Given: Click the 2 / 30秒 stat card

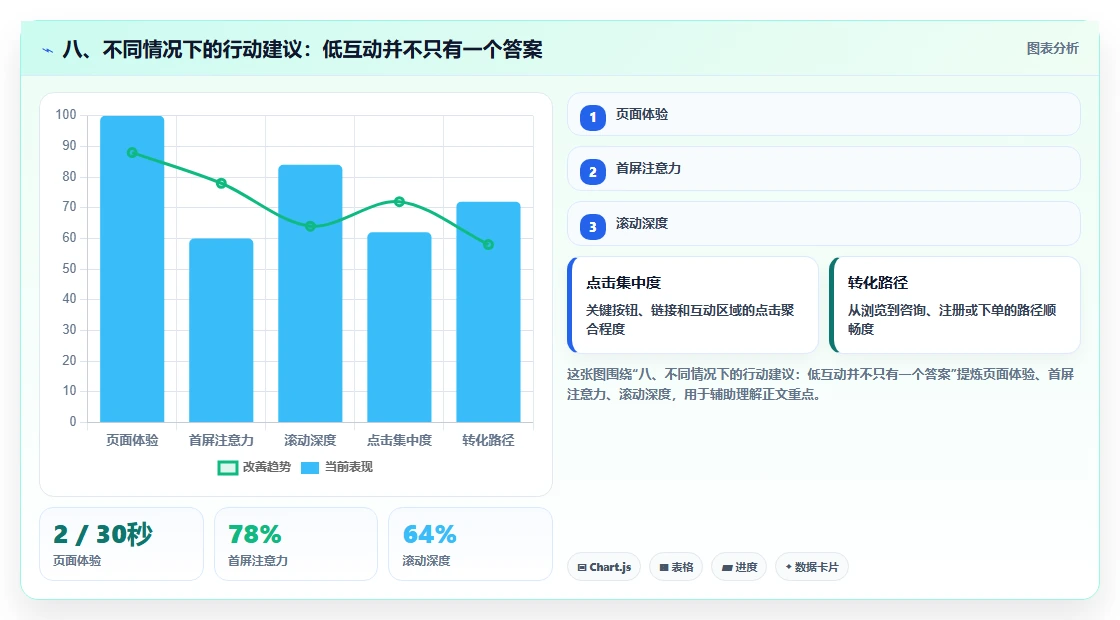Looking at the screenshot, I should (x=121, y=544).
